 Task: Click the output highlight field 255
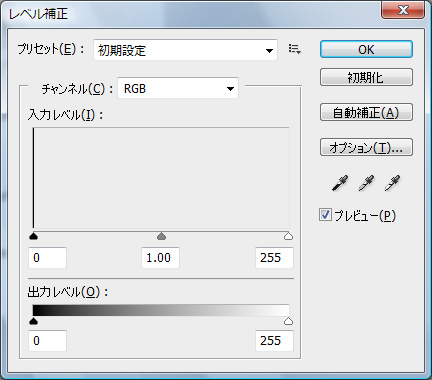(274, 341)
